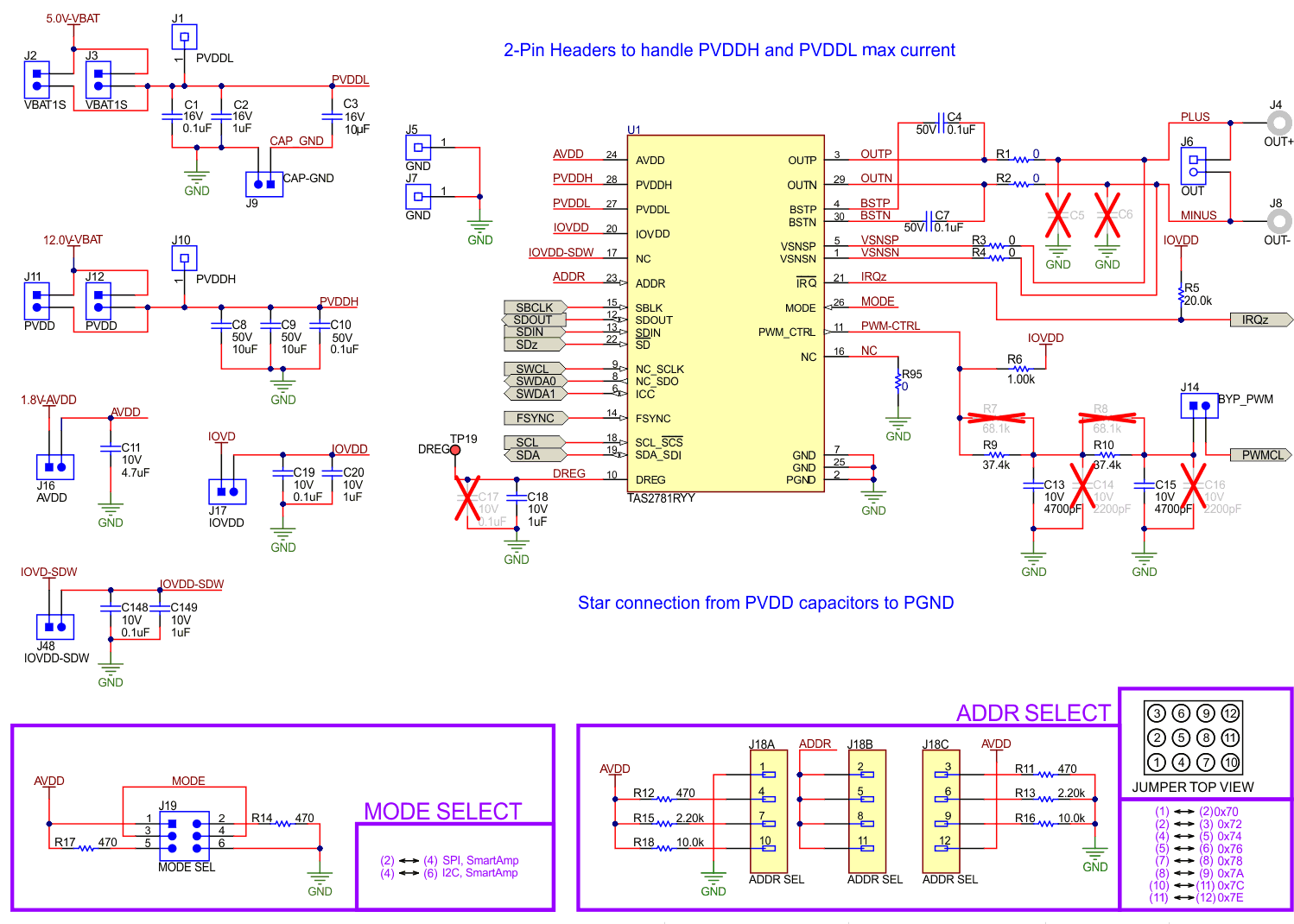This screenshot has width=1294, height=924.
Task: Select the SCL port symbol
Action: coord(536,442)
